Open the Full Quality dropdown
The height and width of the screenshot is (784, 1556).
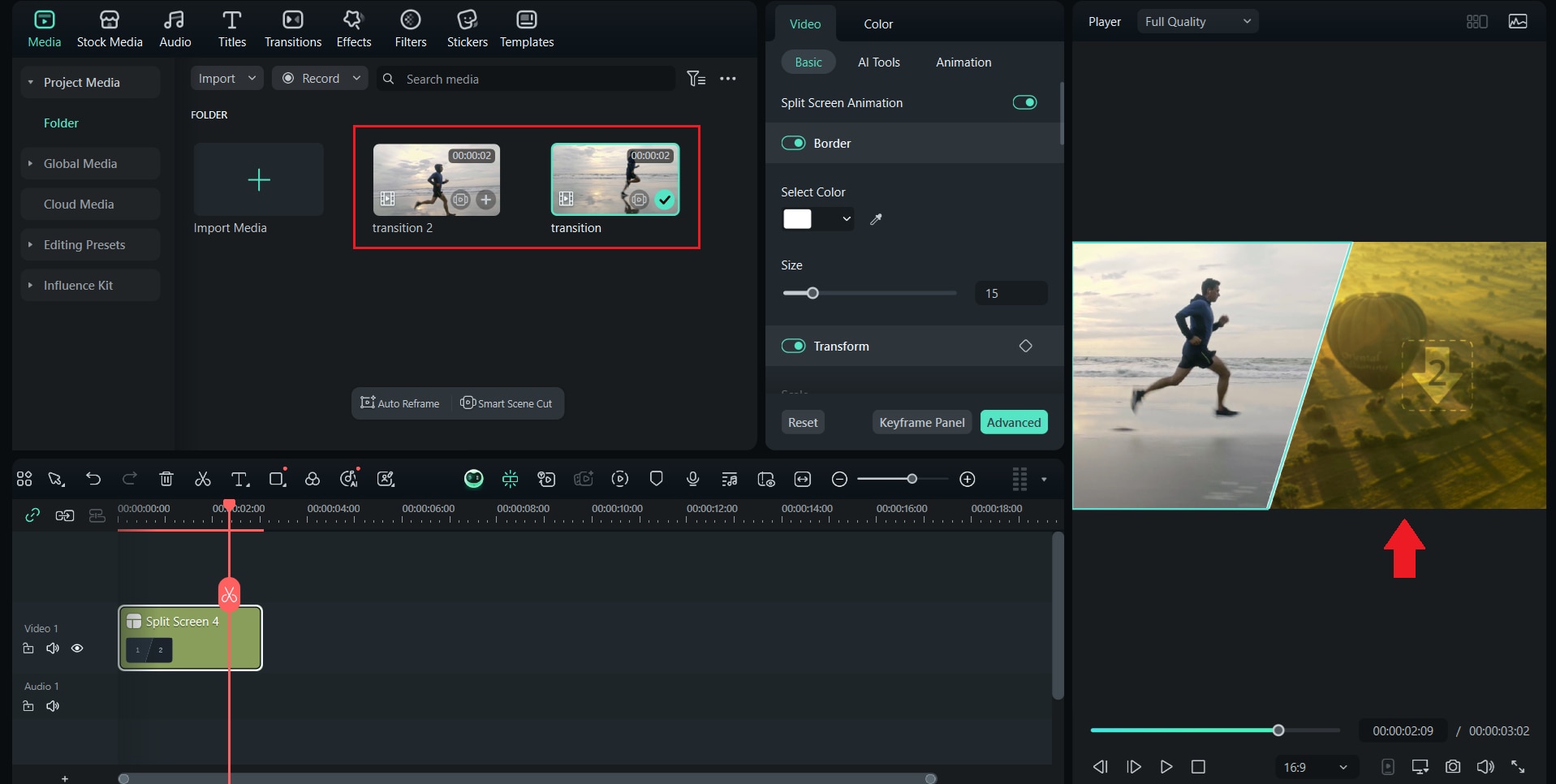(x=1198, y=22)
